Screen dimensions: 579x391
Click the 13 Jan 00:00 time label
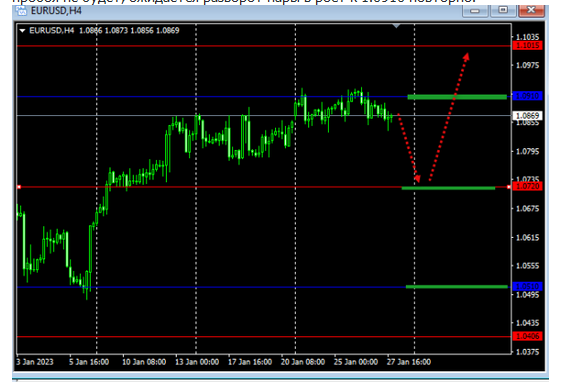pos(197,362)
